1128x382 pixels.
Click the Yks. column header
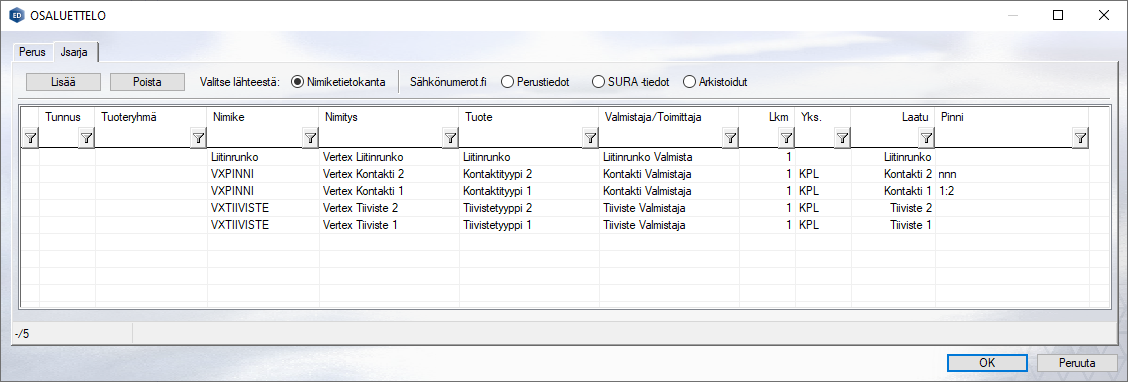(x=824, y=117)
